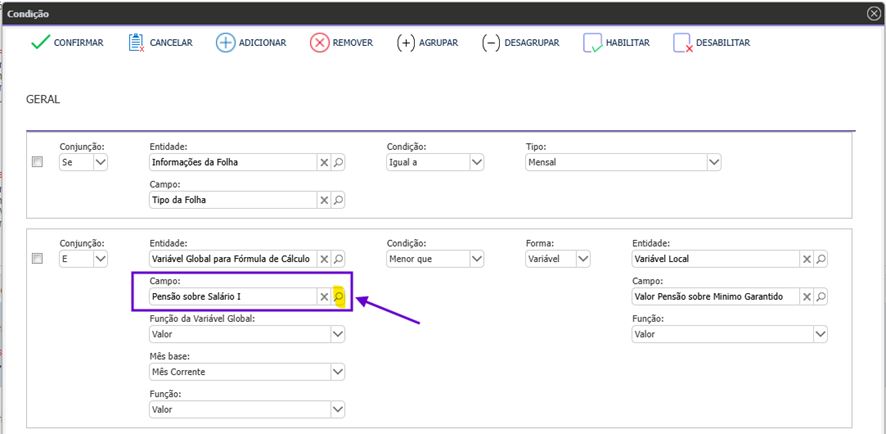The image size is (886, 434).
Task: Open the Conjunção 'Se' dropdown
Action: click(99, 163)
